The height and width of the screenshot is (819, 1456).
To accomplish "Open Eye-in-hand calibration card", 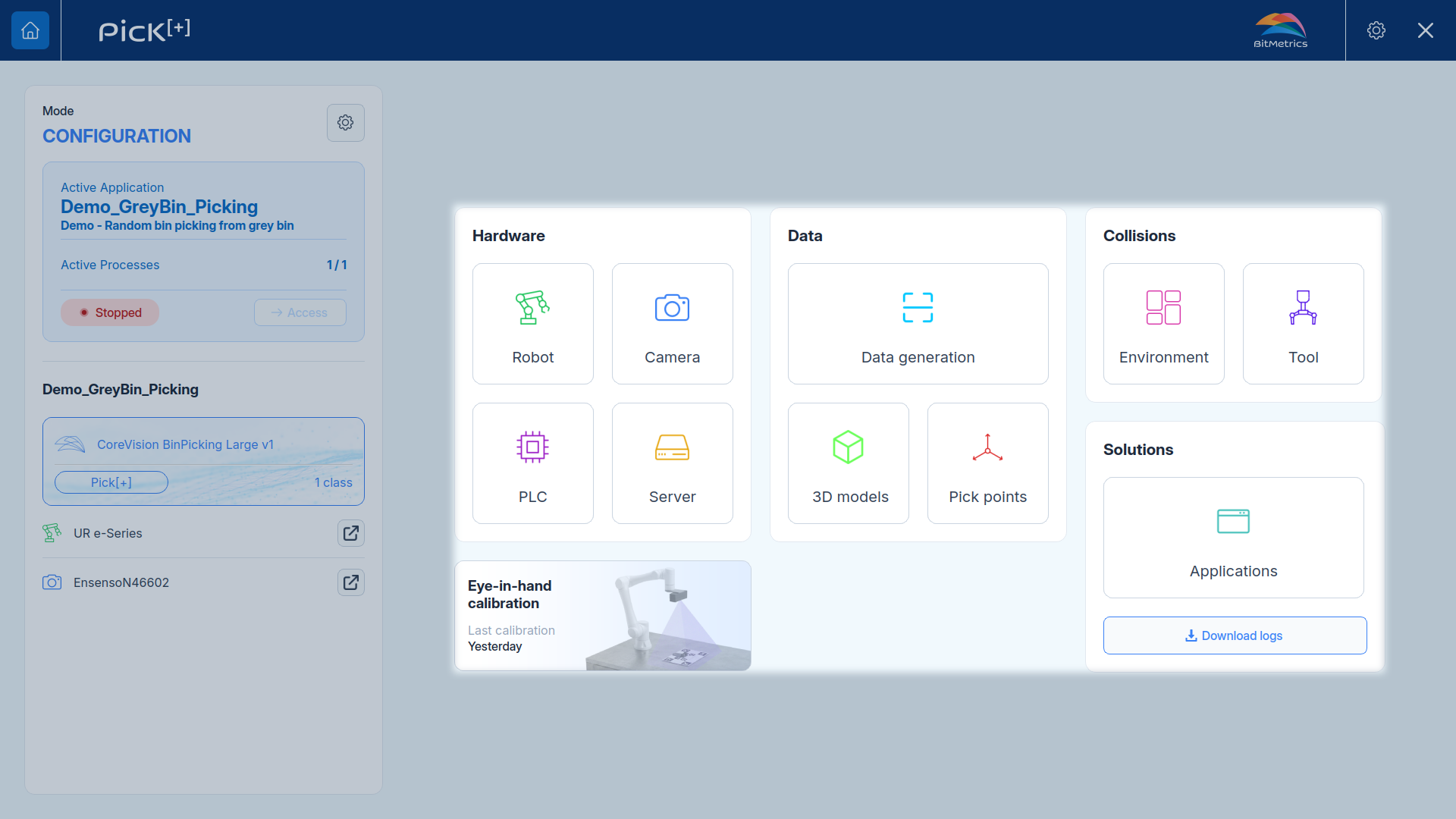I will click(x=603, y=616).
